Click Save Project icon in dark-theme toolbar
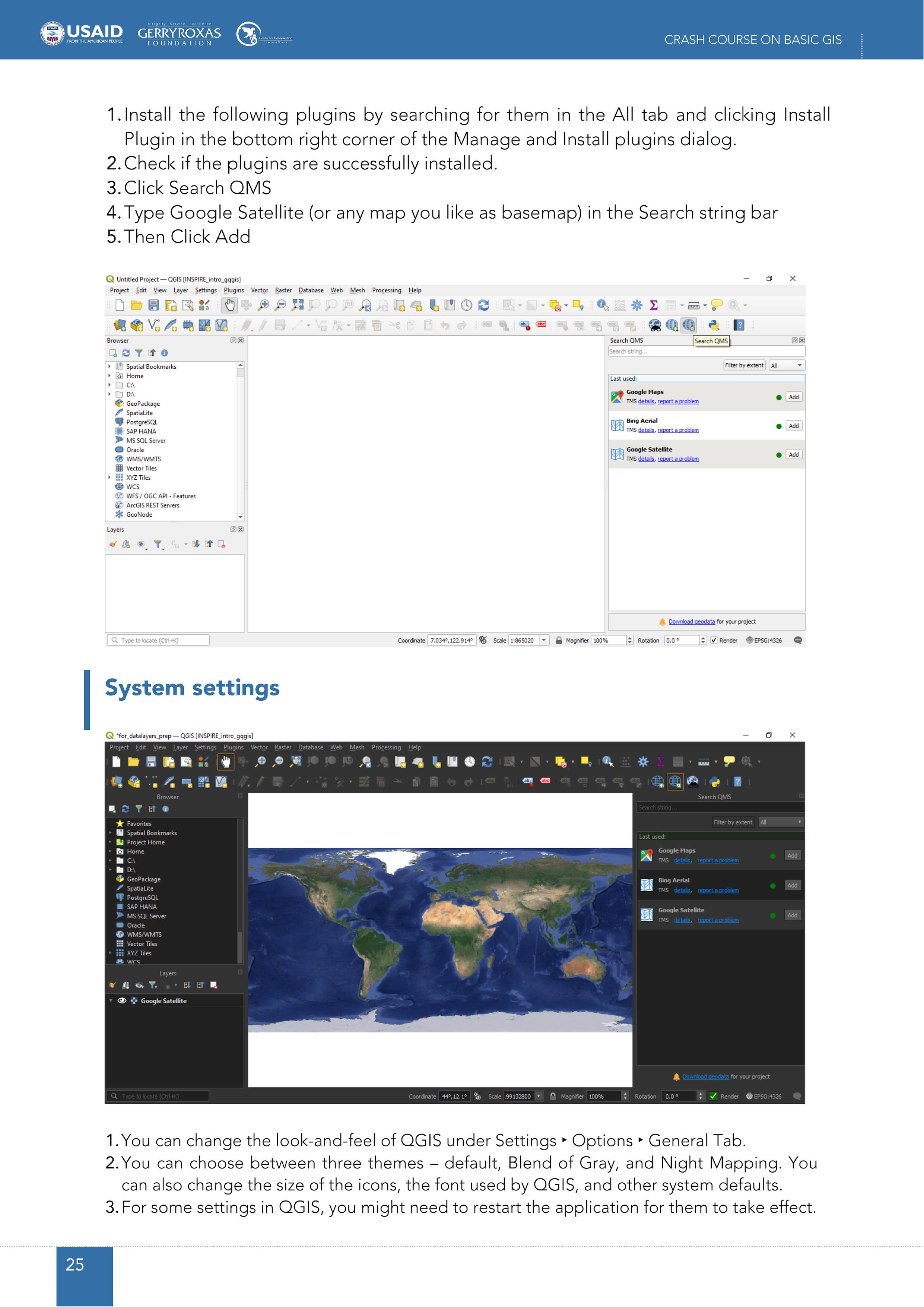 (151, 762)
